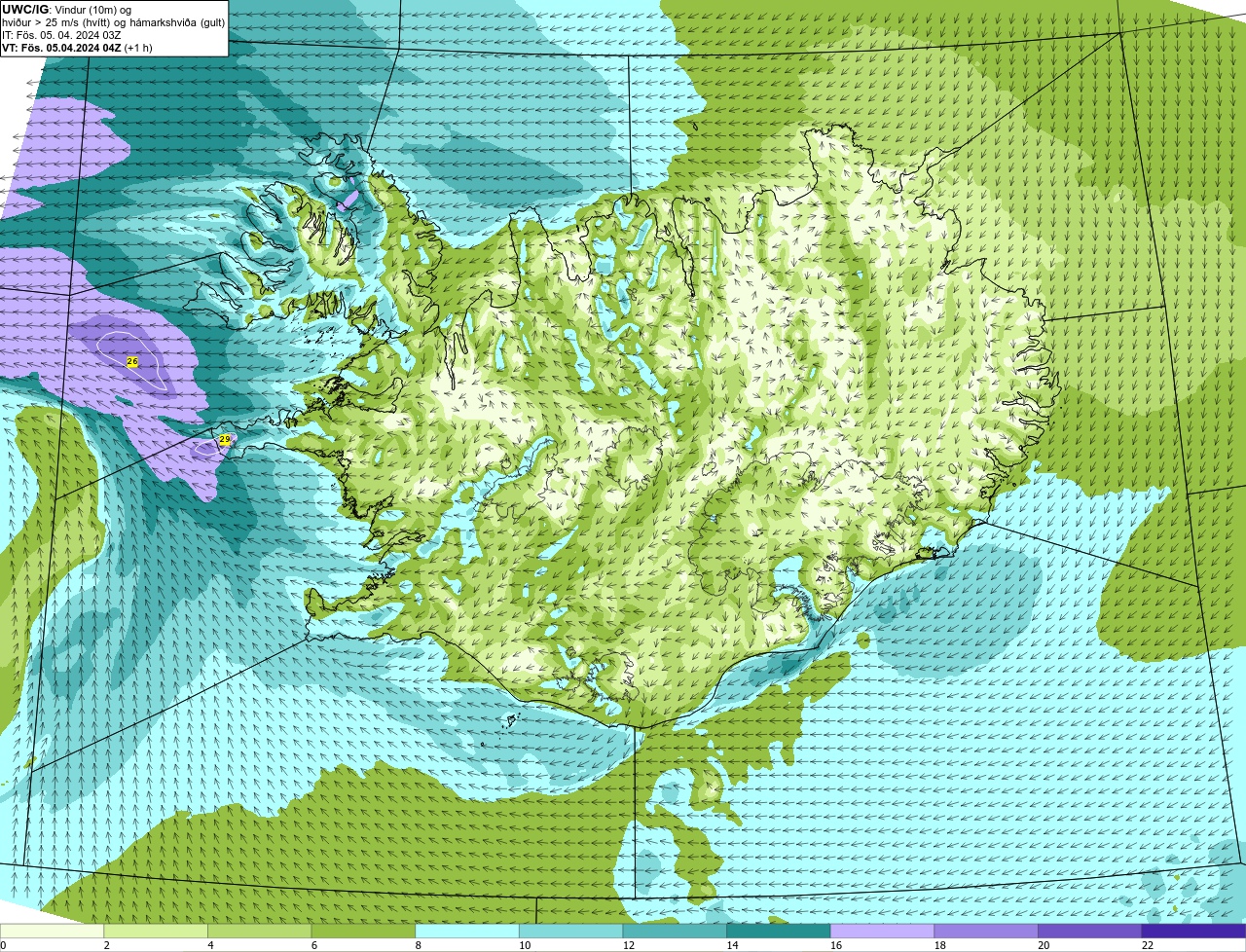1246x952 pixels.
Task: Pick the darkest legend swatch above 22 m/s
Action: pos(1193,931)
